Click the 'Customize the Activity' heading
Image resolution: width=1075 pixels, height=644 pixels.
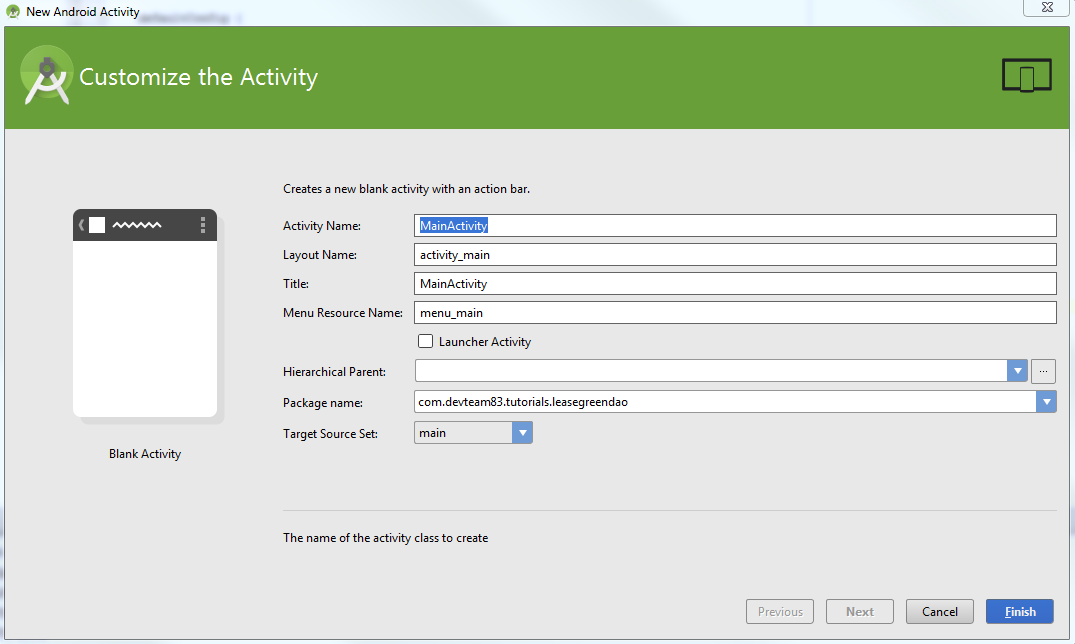[x=199, y=77]
